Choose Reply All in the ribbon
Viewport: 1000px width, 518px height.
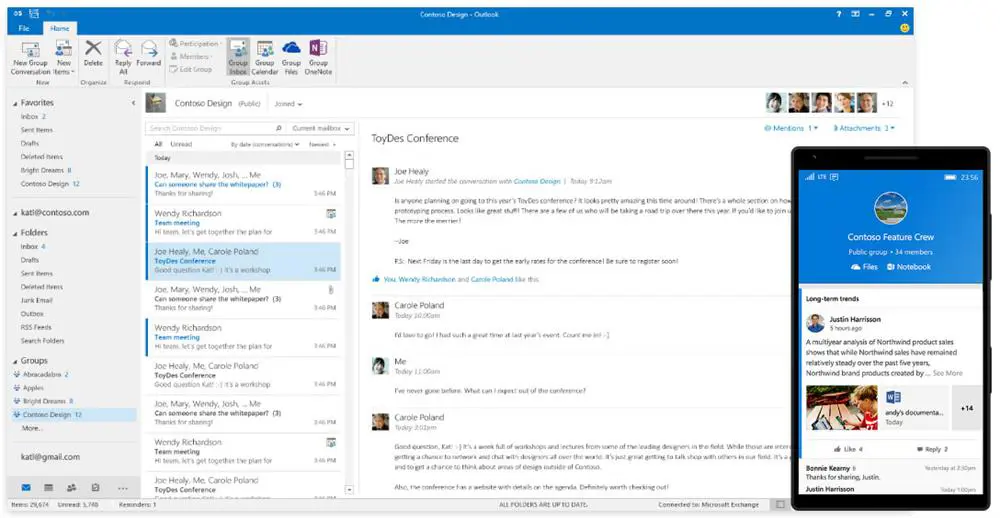(123, 58)
